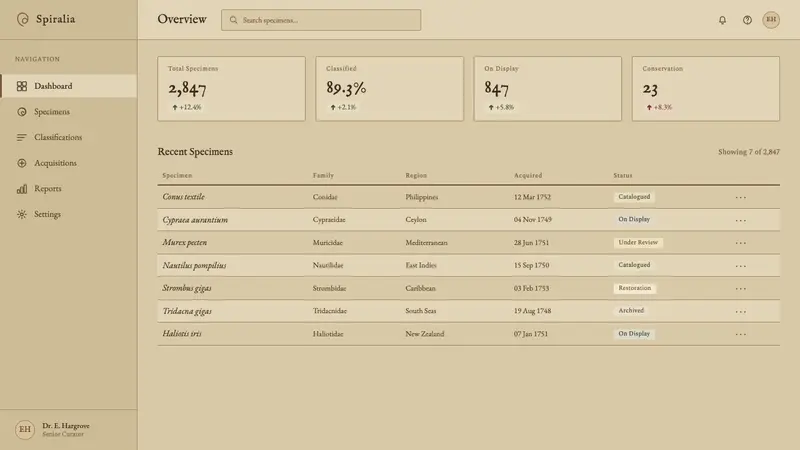
Task: Go to Dashboard in navigation
Action: [68, 86]
